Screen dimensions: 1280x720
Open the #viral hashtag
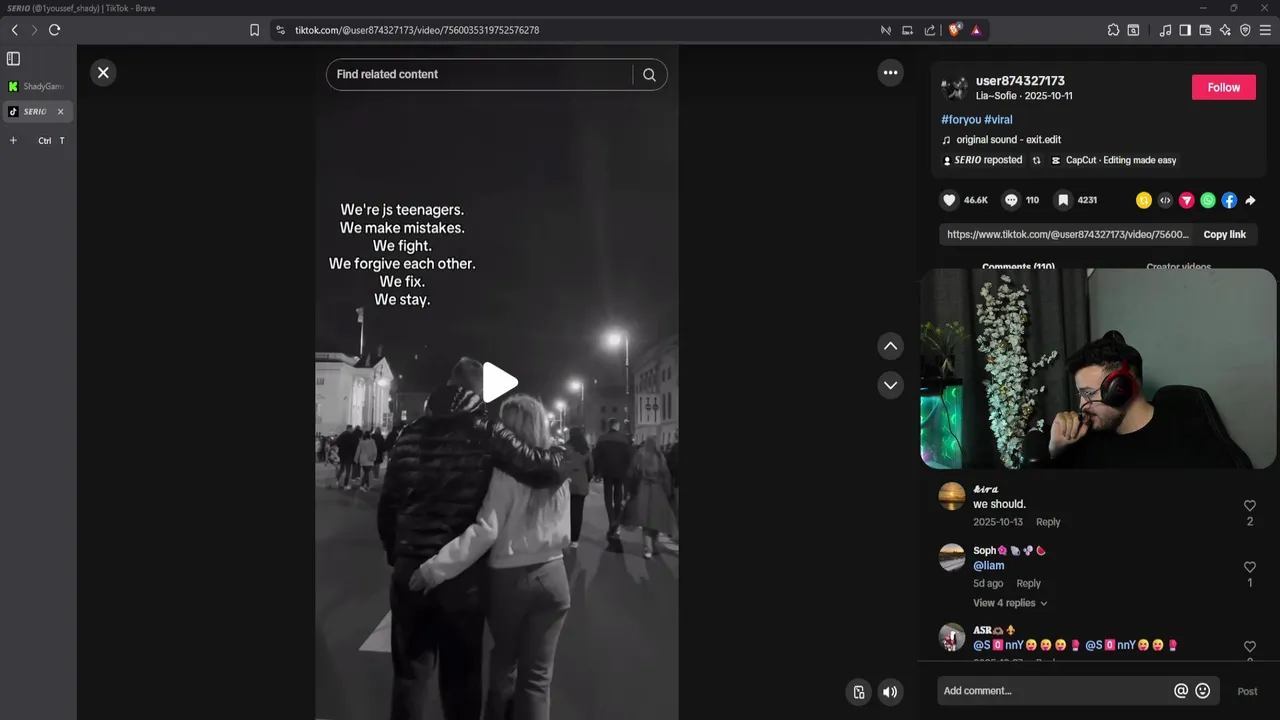(x=998, y=120)
